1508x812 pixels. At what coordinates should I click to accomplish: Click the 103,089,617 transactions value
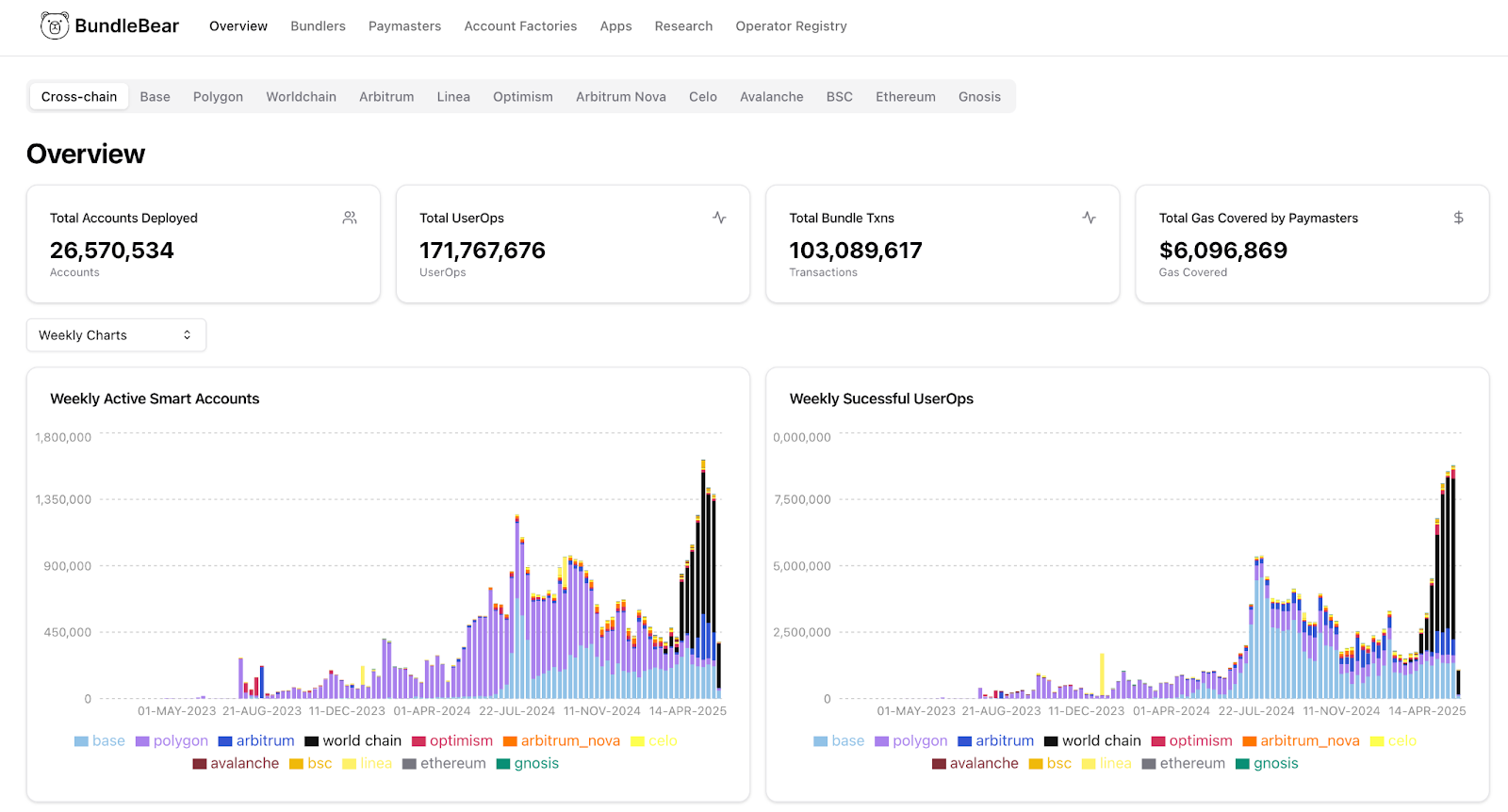click(x=856, y=251)
